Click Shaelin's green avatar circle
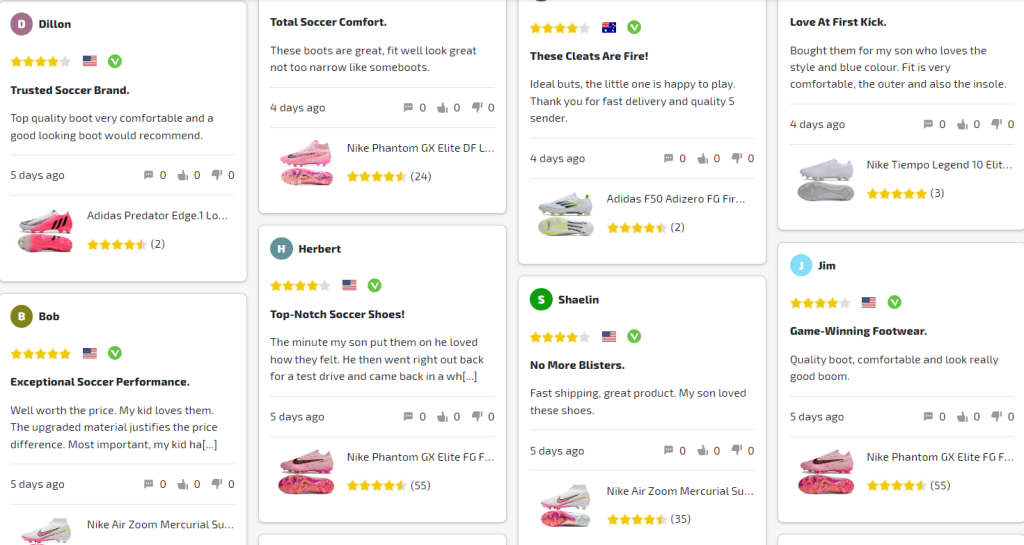The height and width of the screenshot is (545, 1024). [541, 299]
